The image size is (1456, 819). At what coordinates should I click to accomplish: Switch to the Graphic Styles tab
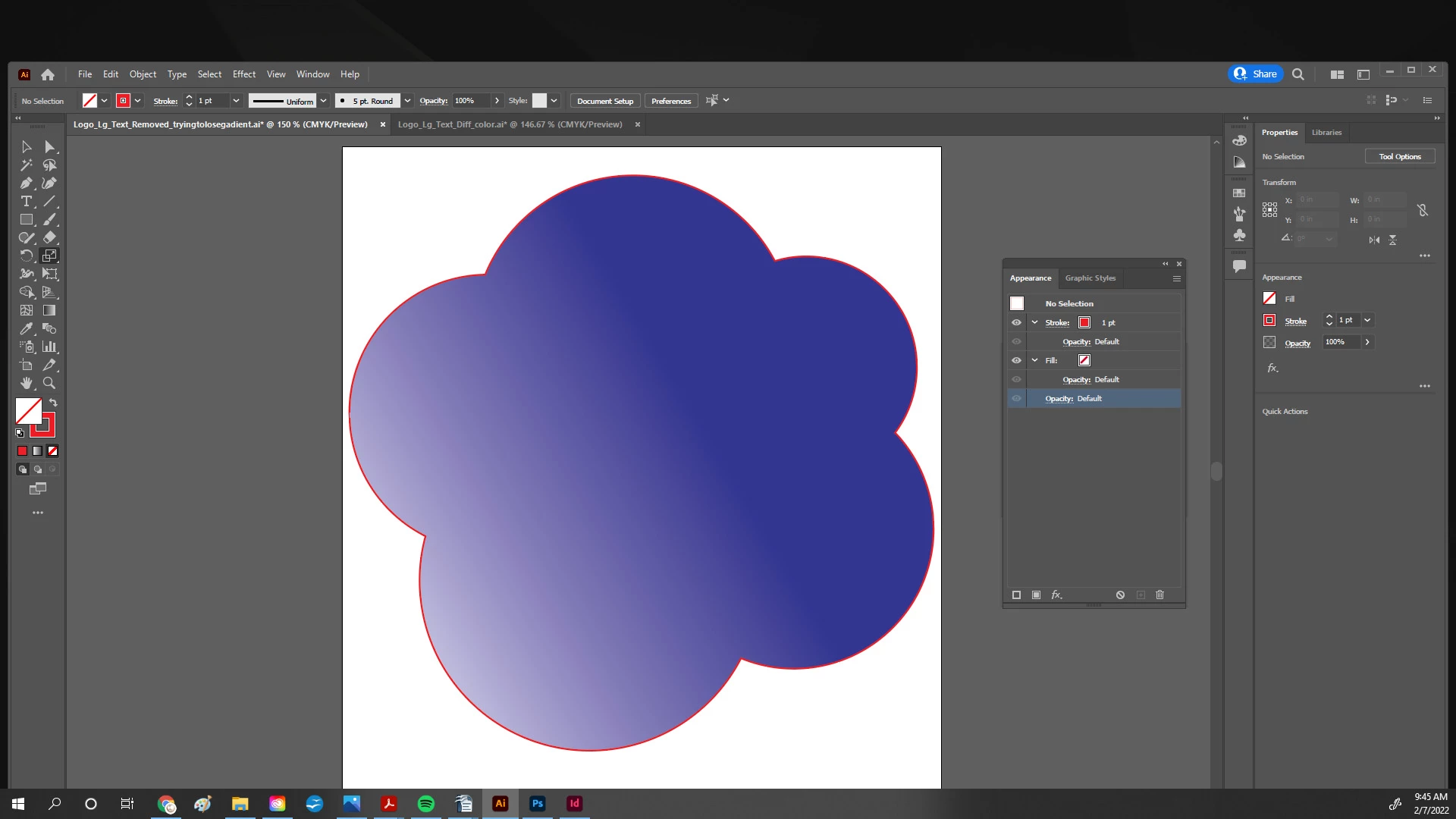point(1090,278)
